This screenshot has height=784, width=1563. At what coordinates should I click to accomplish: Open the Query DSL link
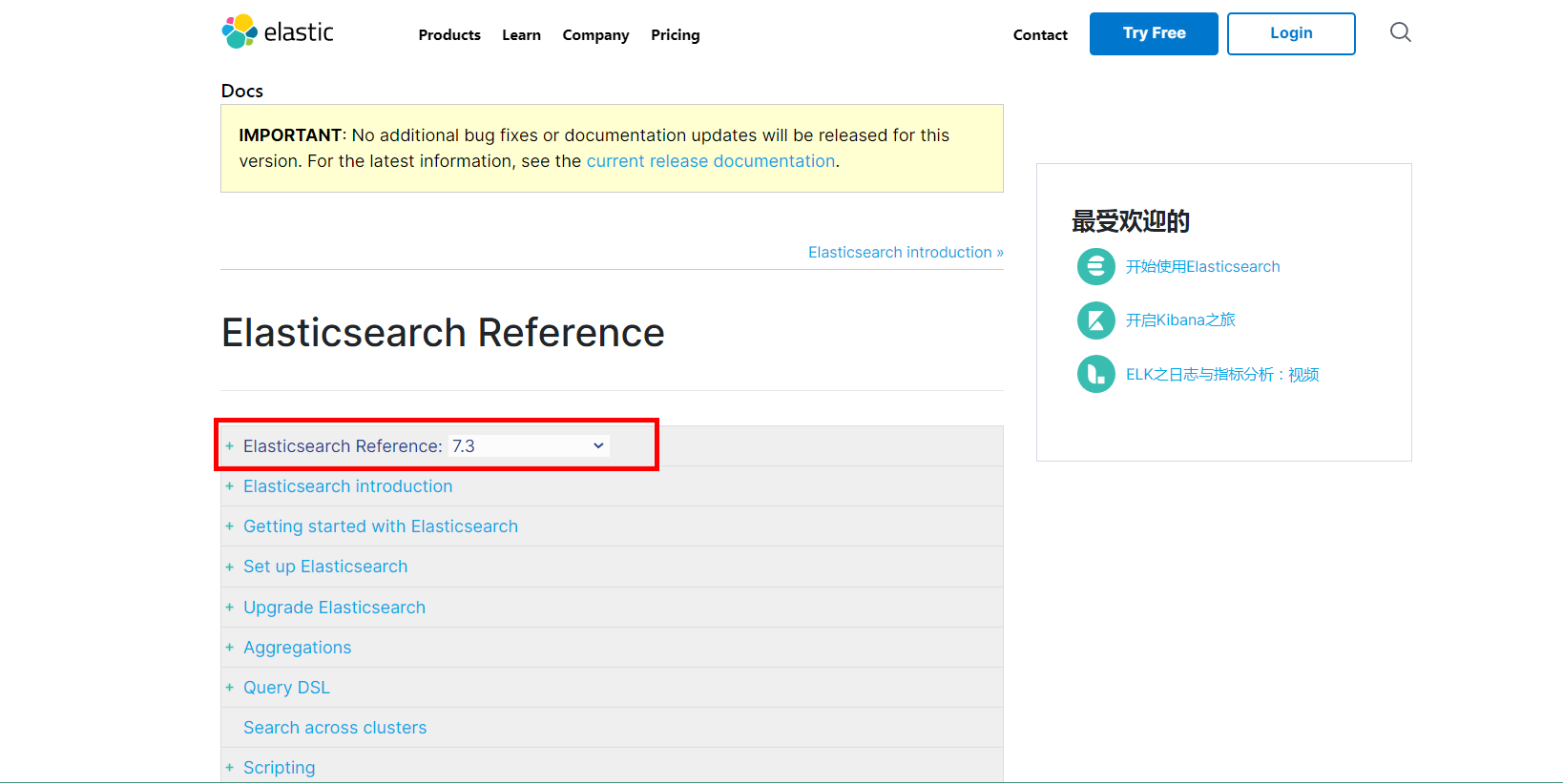[x=286, y=688]
